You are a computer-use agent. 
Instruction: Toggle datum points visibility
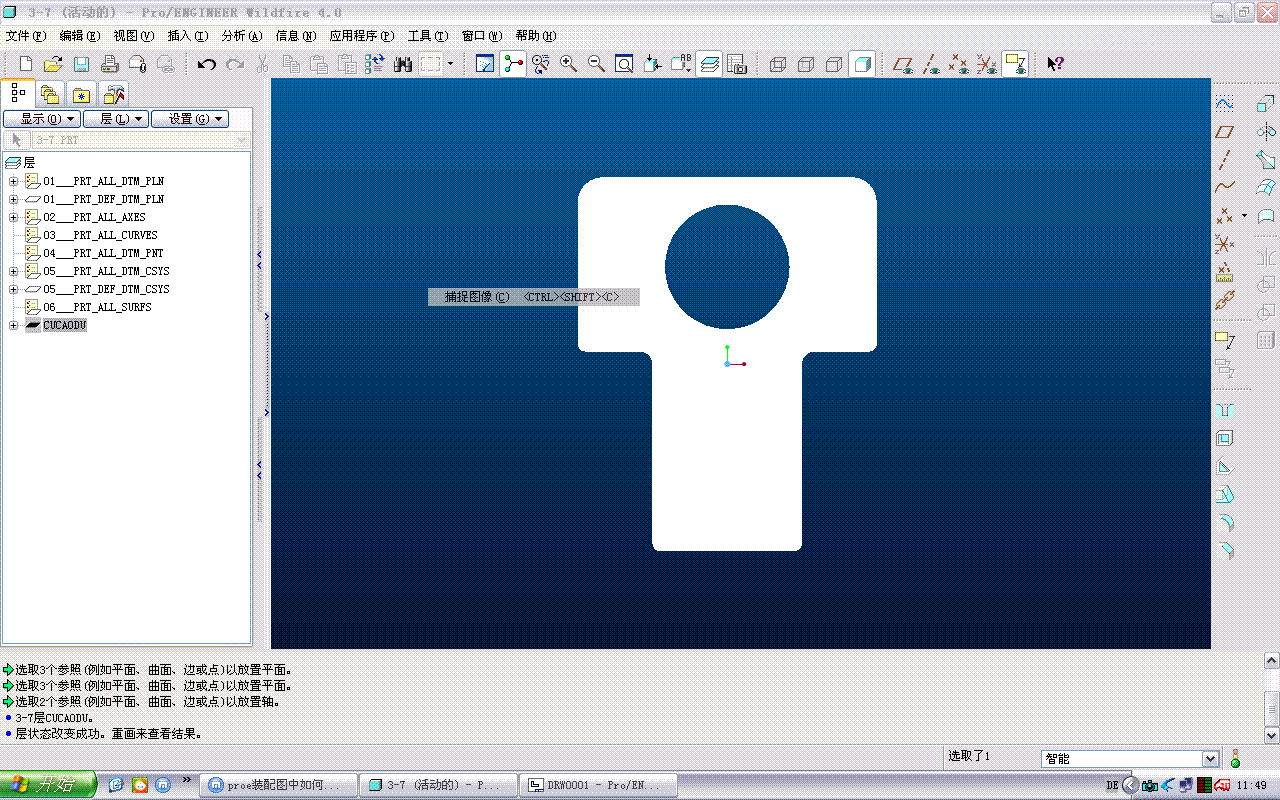coord(959,64)
